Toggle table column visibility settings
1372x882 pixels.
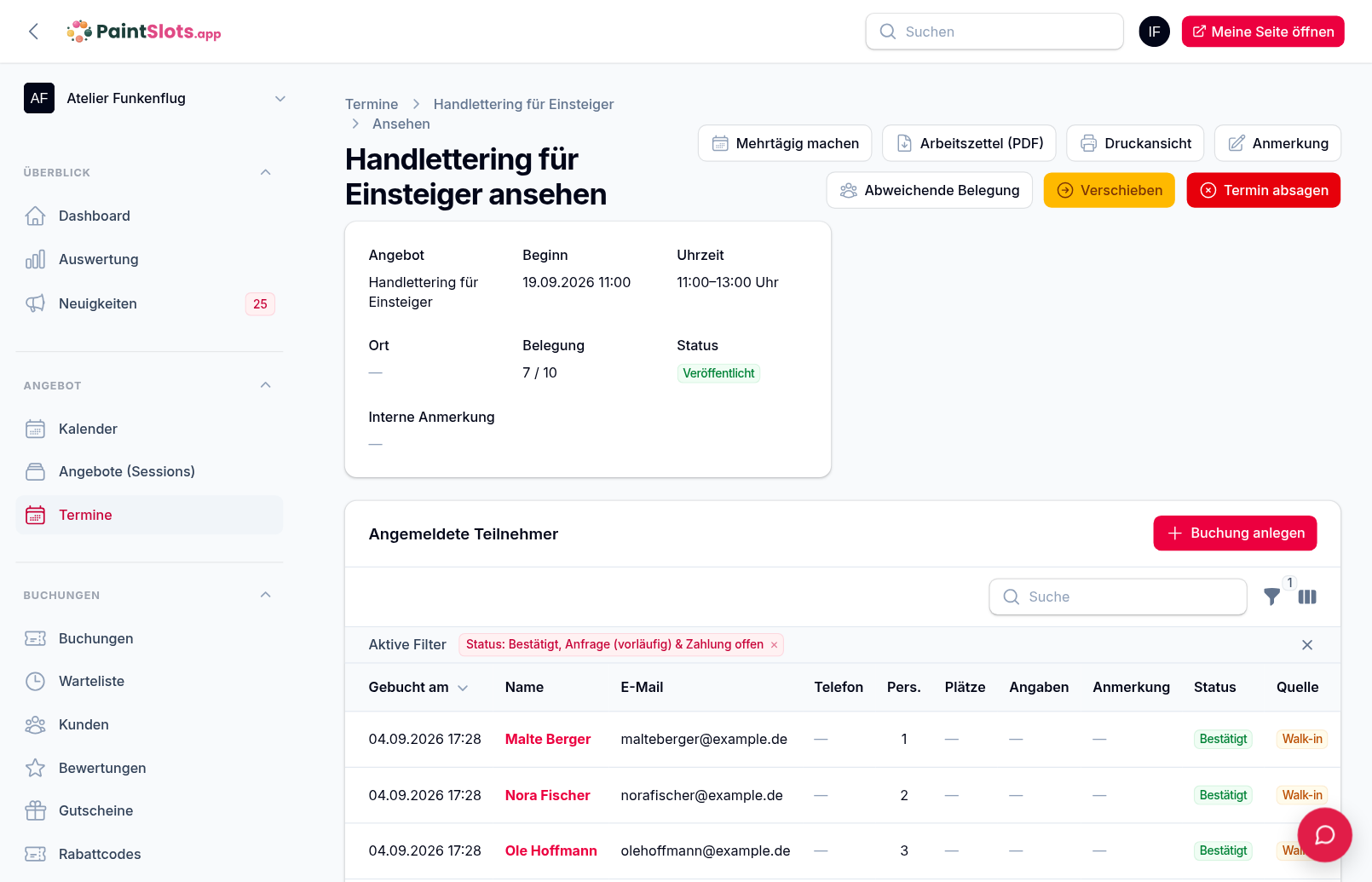click(1307, 597)
